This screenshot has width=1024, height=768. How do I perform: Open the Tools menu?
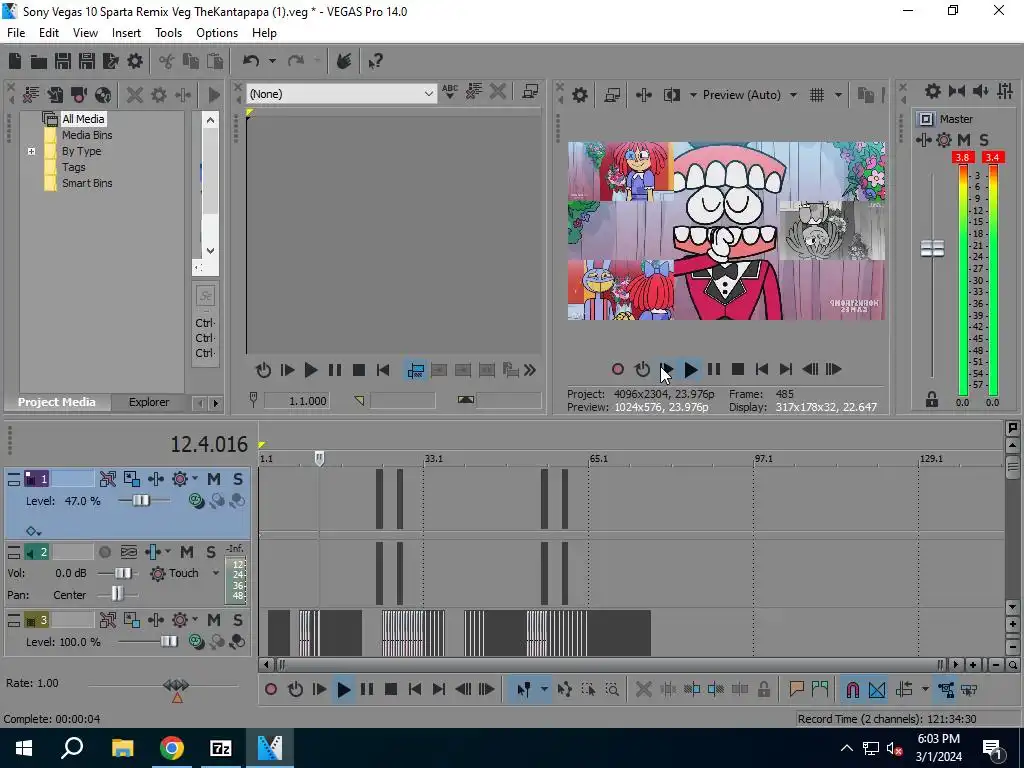pyautogui.click(x=168, y=33)
